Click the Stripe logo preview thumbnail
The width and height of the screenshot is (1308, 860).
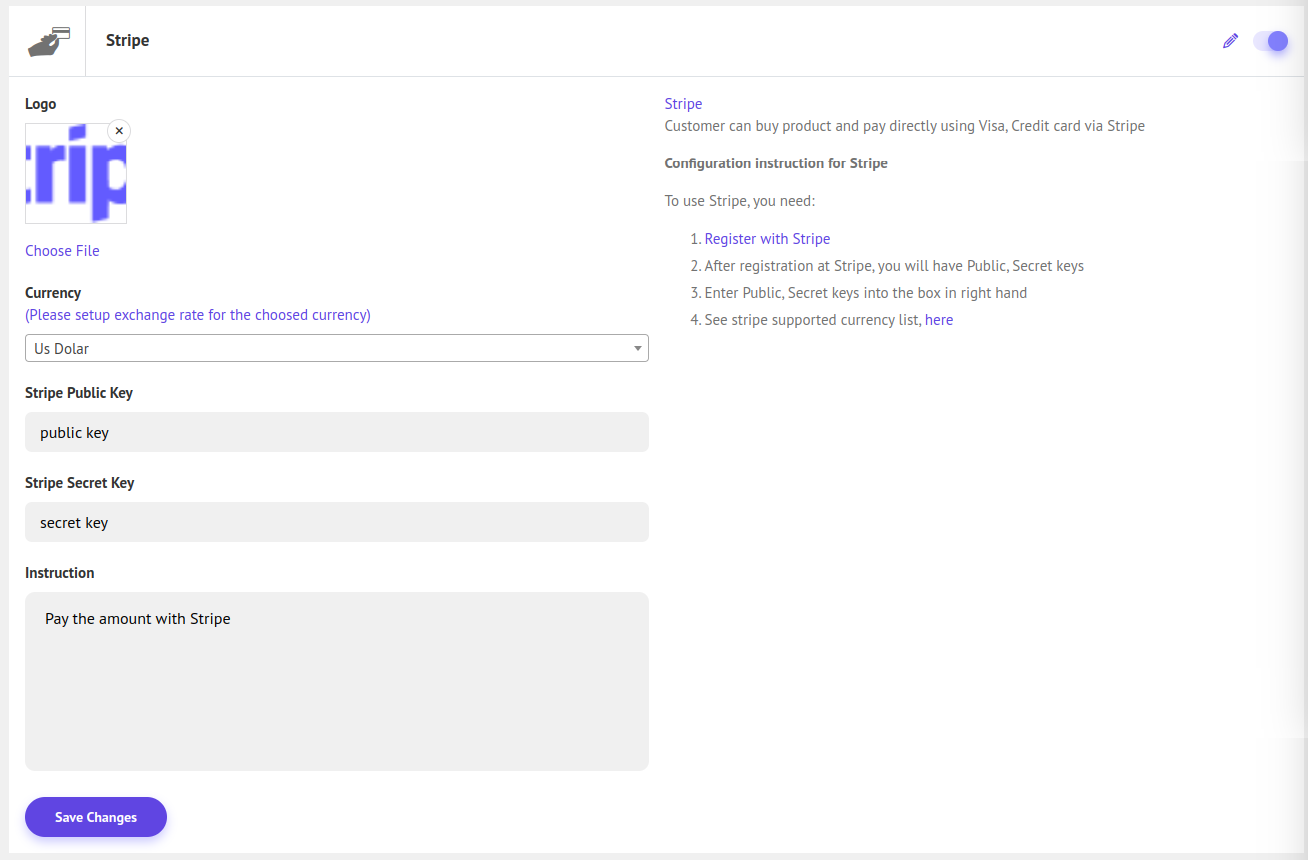coord(75,174)
